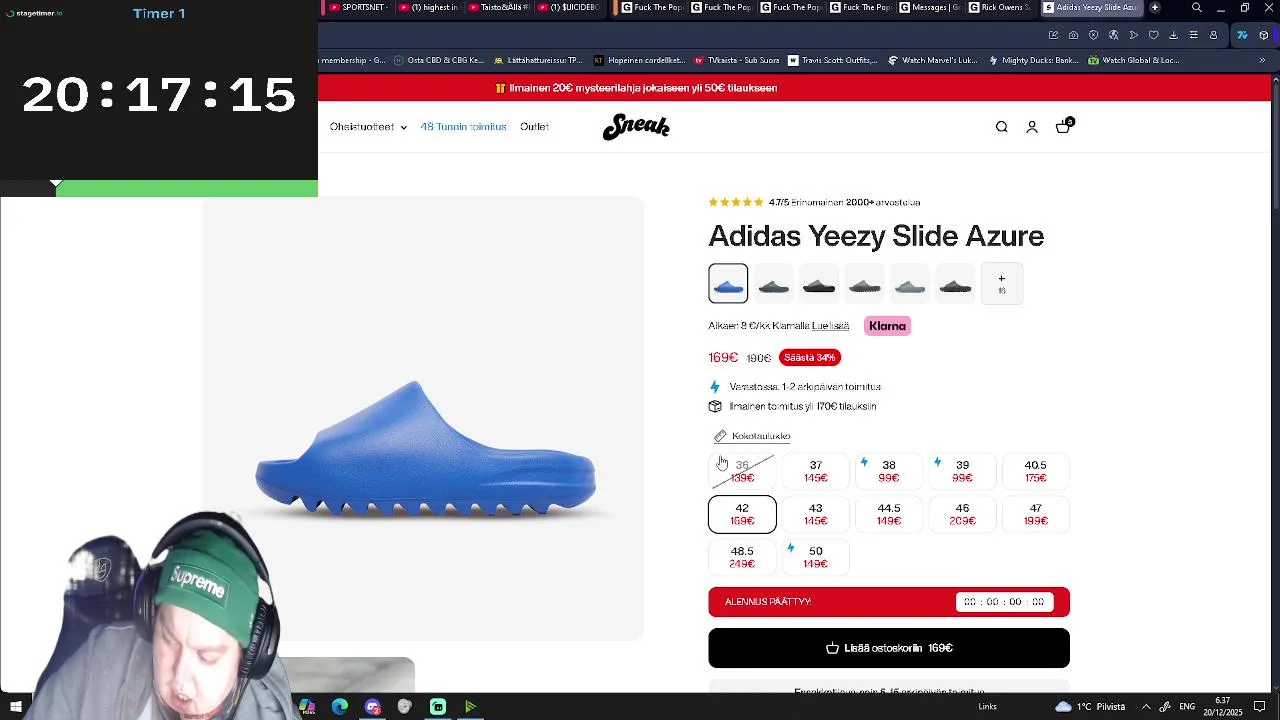Screen dimensions: 1280x720
Task: Select size 38 for 99€
Action: tap(889, 471)
